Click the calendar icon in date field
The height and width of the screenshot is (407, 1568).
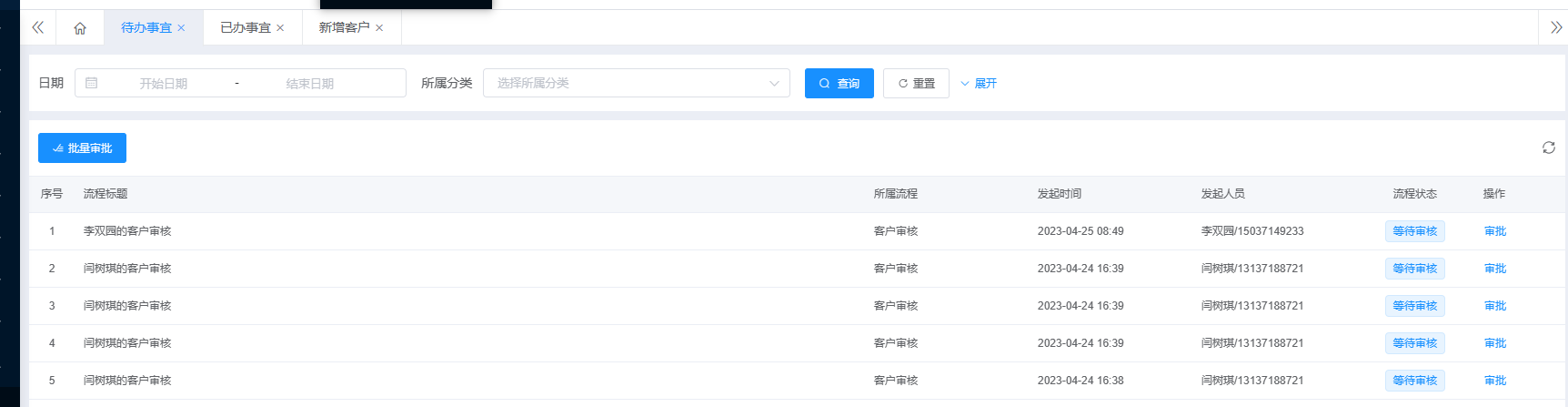[92, 83]
